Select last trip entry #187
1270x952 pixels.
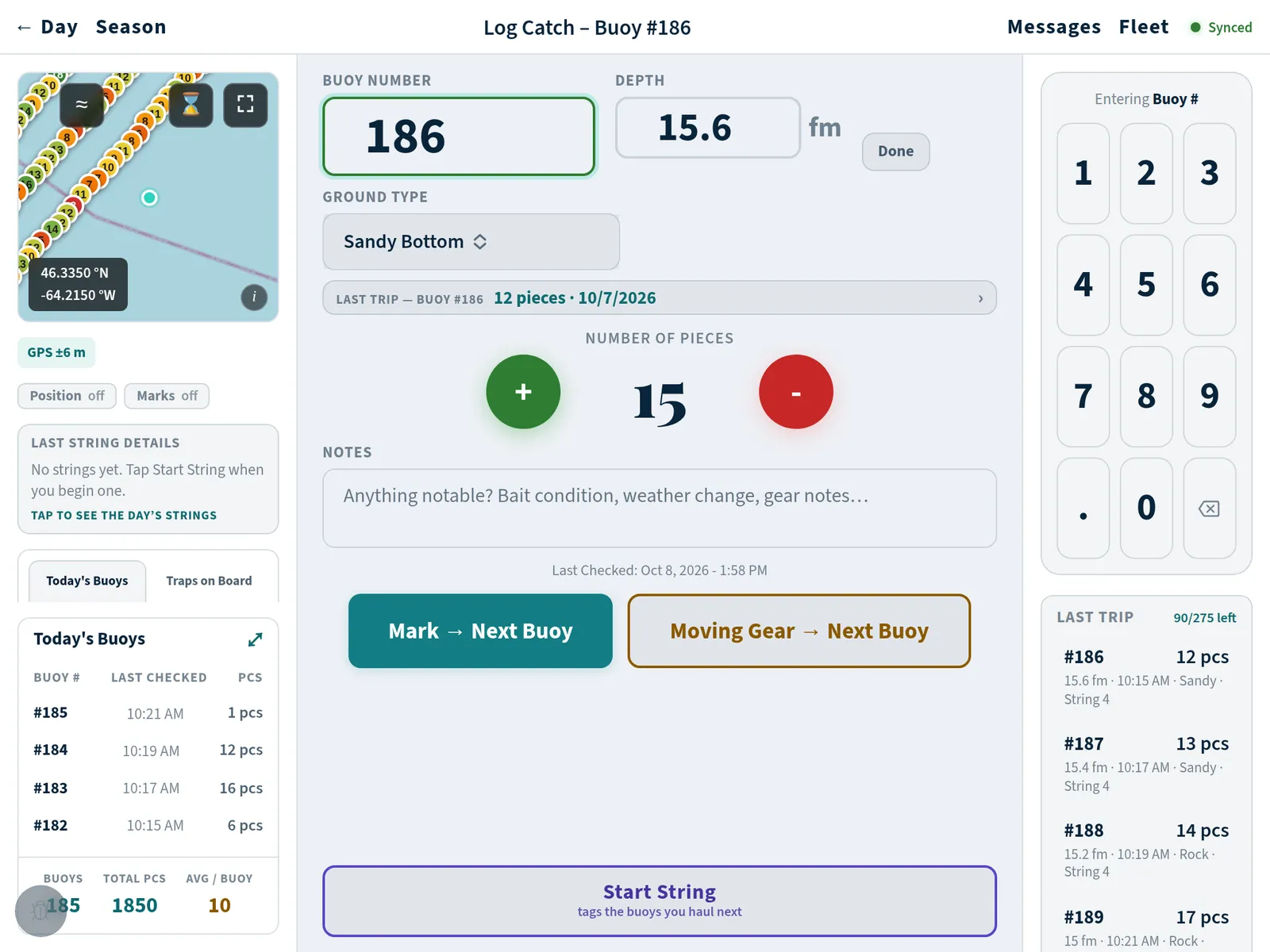pyautogui.click(x=1146, y=763)
